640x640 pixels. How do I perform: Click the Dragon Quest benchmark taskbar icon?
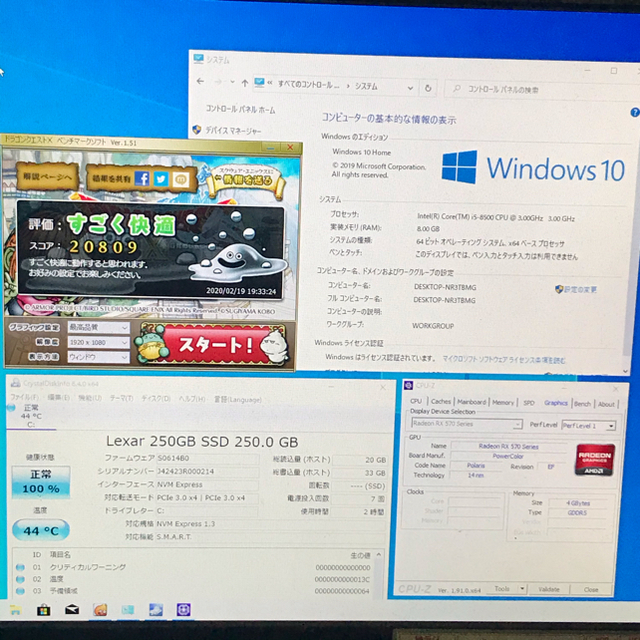coord(100,610)
